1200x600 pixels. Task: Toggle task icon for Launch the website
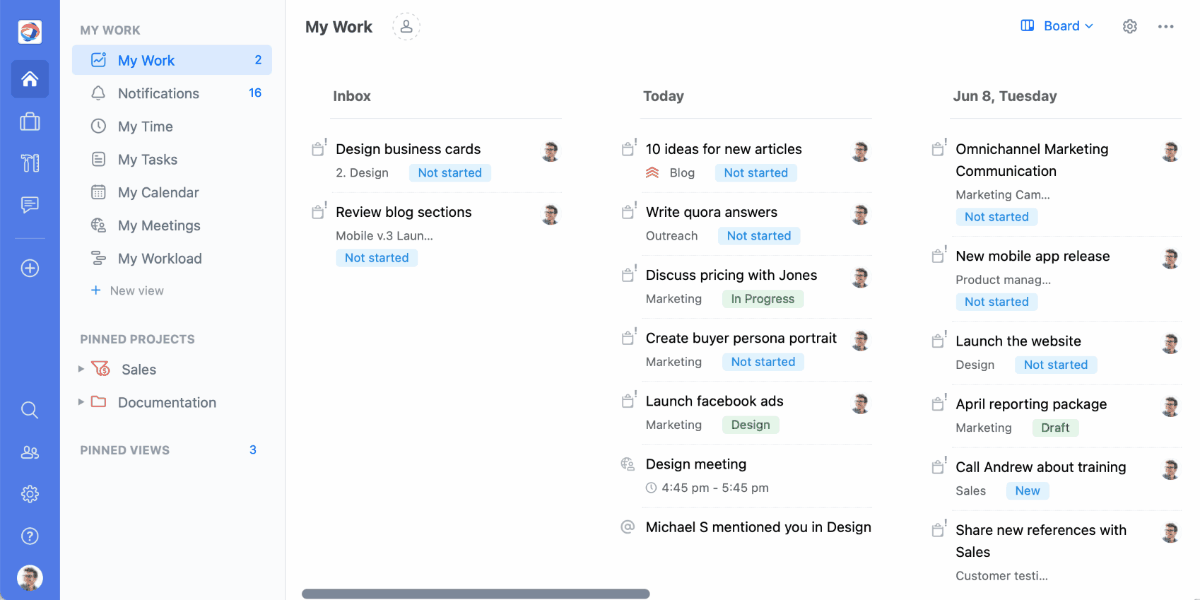938,341
